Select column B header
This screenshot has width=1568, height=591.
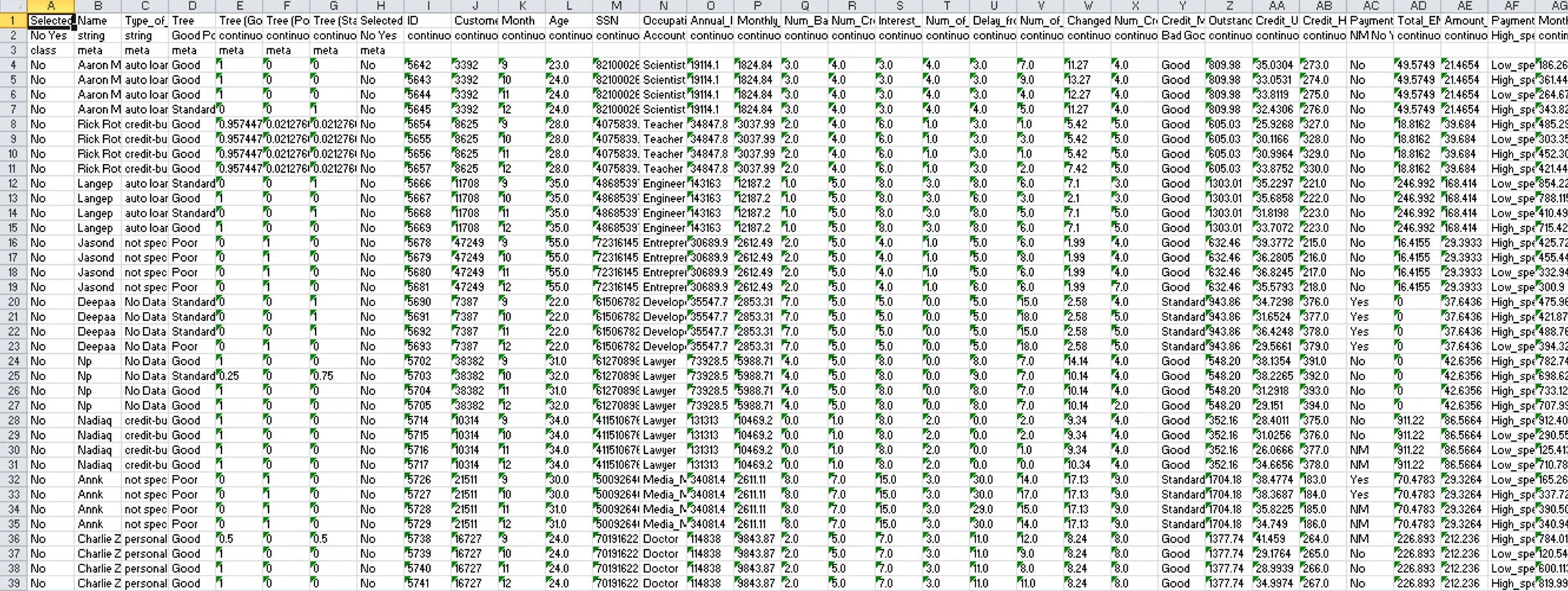click(98, 6)
